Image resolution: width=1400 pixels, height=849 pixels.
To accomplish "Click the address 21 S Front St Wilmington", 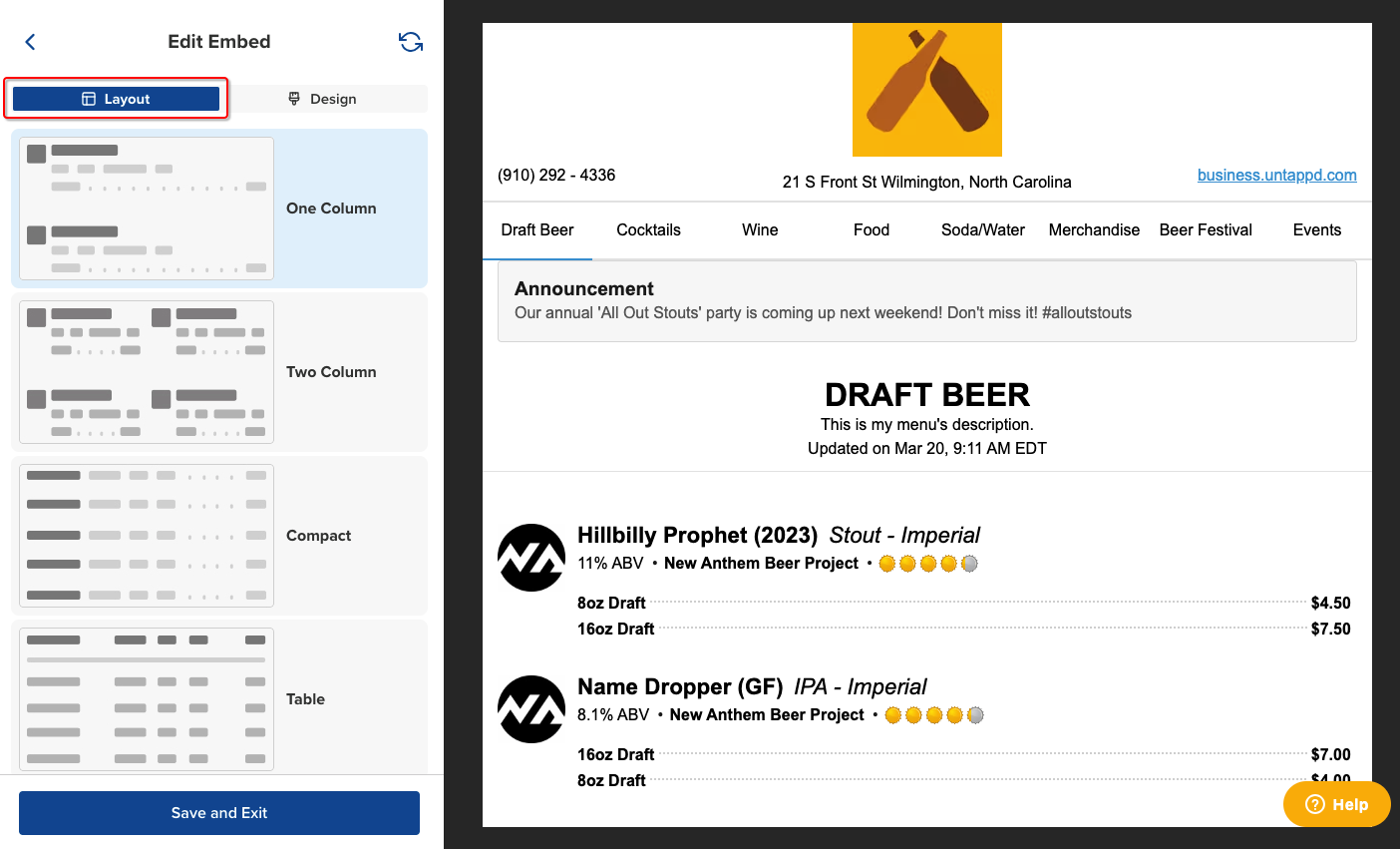I will (x=927, y=182).
